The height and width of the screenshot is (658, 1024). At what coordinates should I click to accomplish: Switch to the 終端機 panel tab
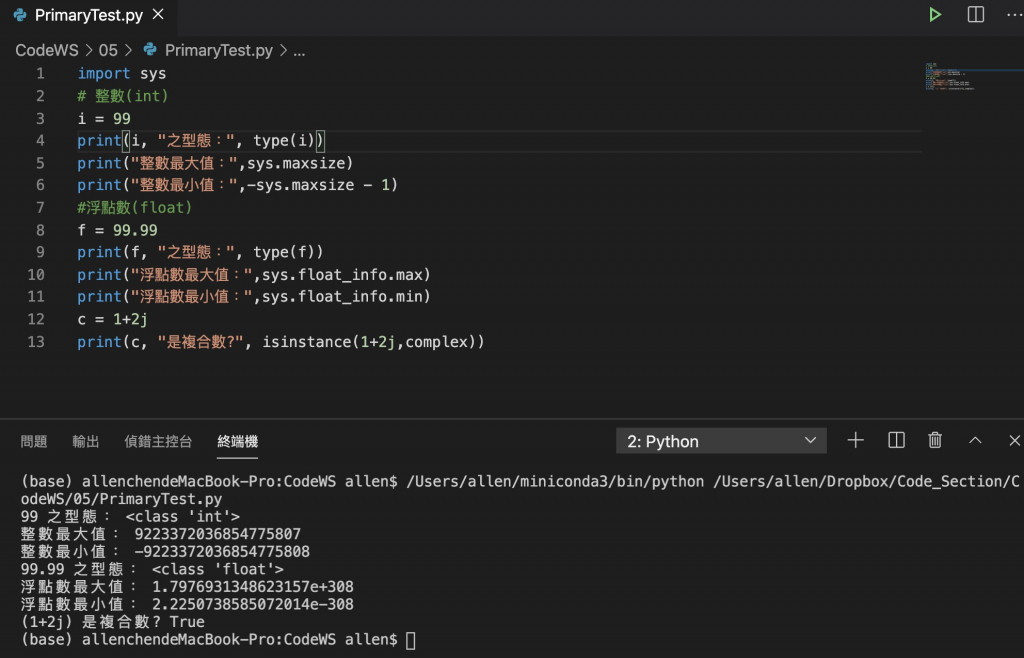(x=238, y=441)
